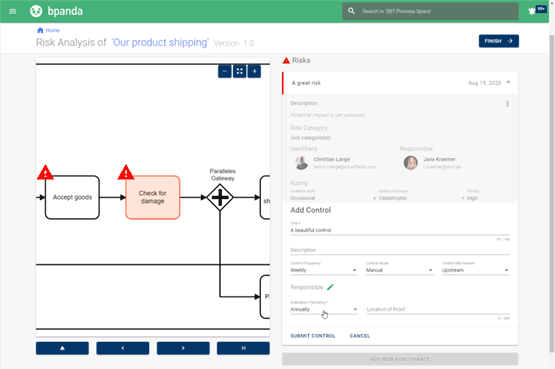Click the Version 1.0 label
The height and width of the screenshot is (369, 555).
(x=234, y=43)
